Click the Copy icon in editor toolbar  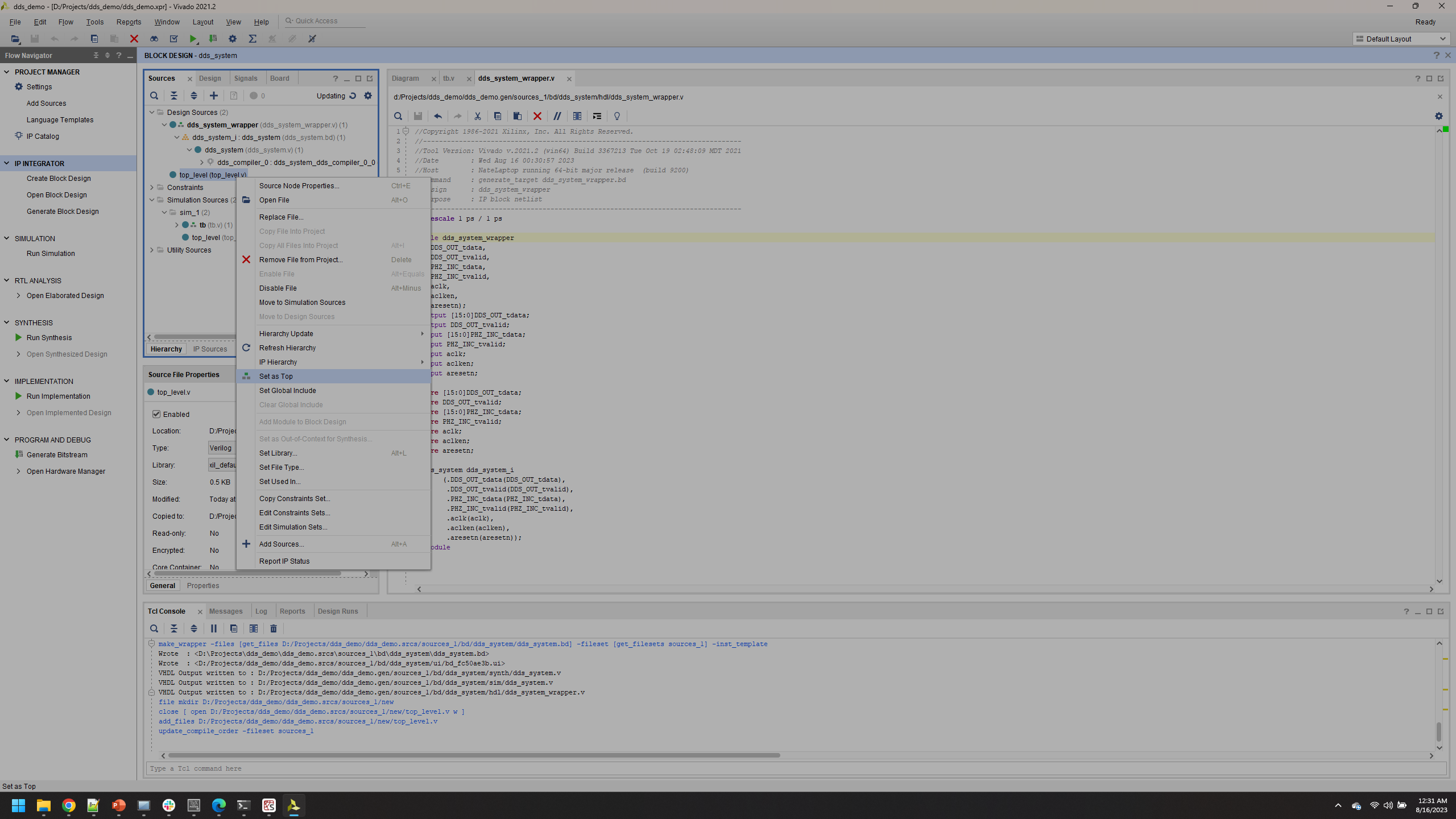(x=498, y=116)
